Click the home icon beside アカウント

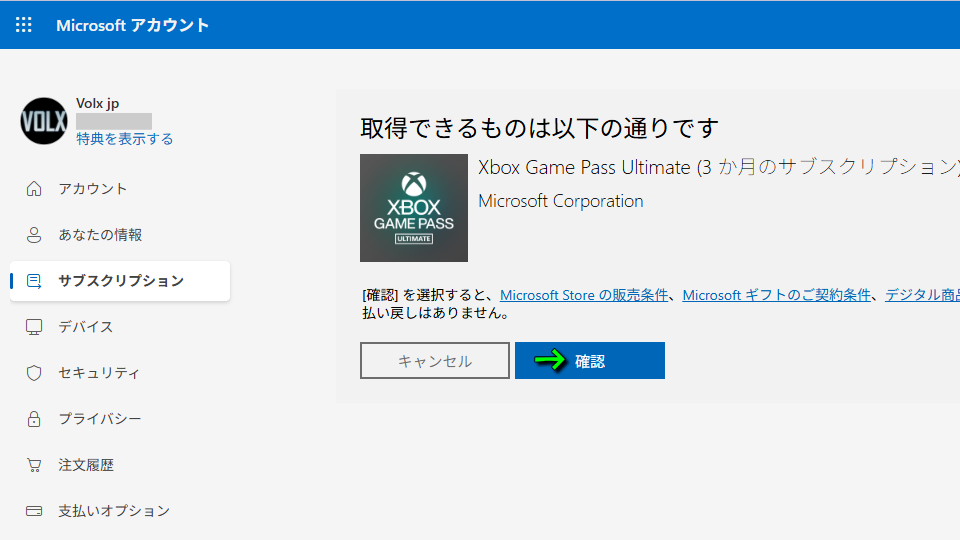[x=34, y=189]
